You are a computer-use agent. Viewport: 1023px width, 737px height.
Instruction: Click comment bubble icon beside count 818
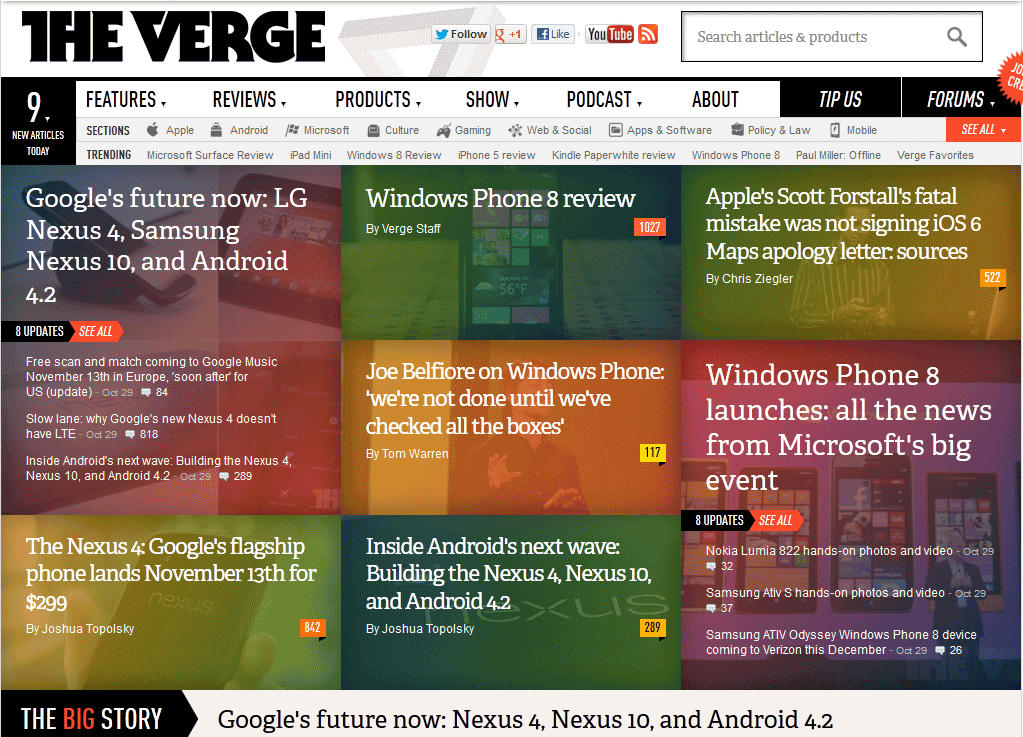point(130,434)
